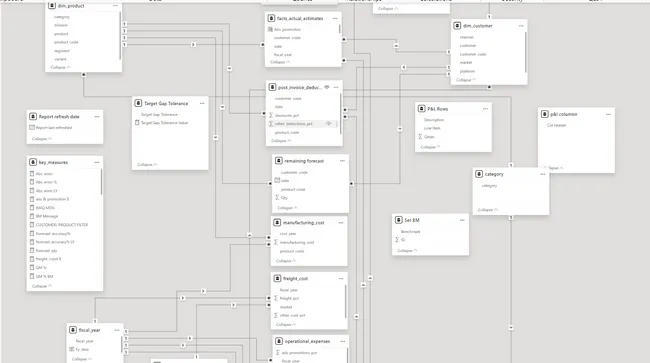Screen dimensions: 650x363
Task: Open more options for facts_actual_estimates table
Action: (x=335, y=19)
